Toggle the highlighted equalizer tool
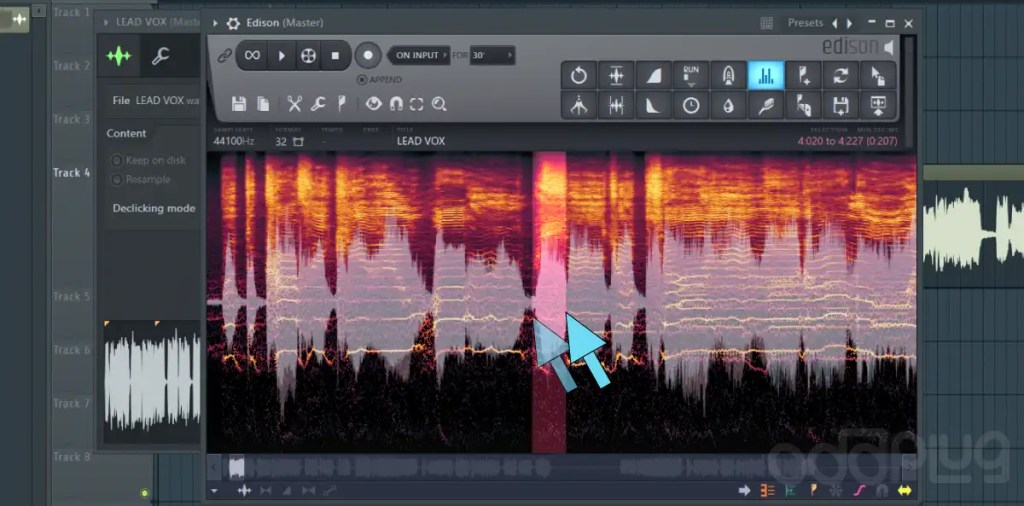This screenshot has width=1024, height=506. tap(766, 76)
